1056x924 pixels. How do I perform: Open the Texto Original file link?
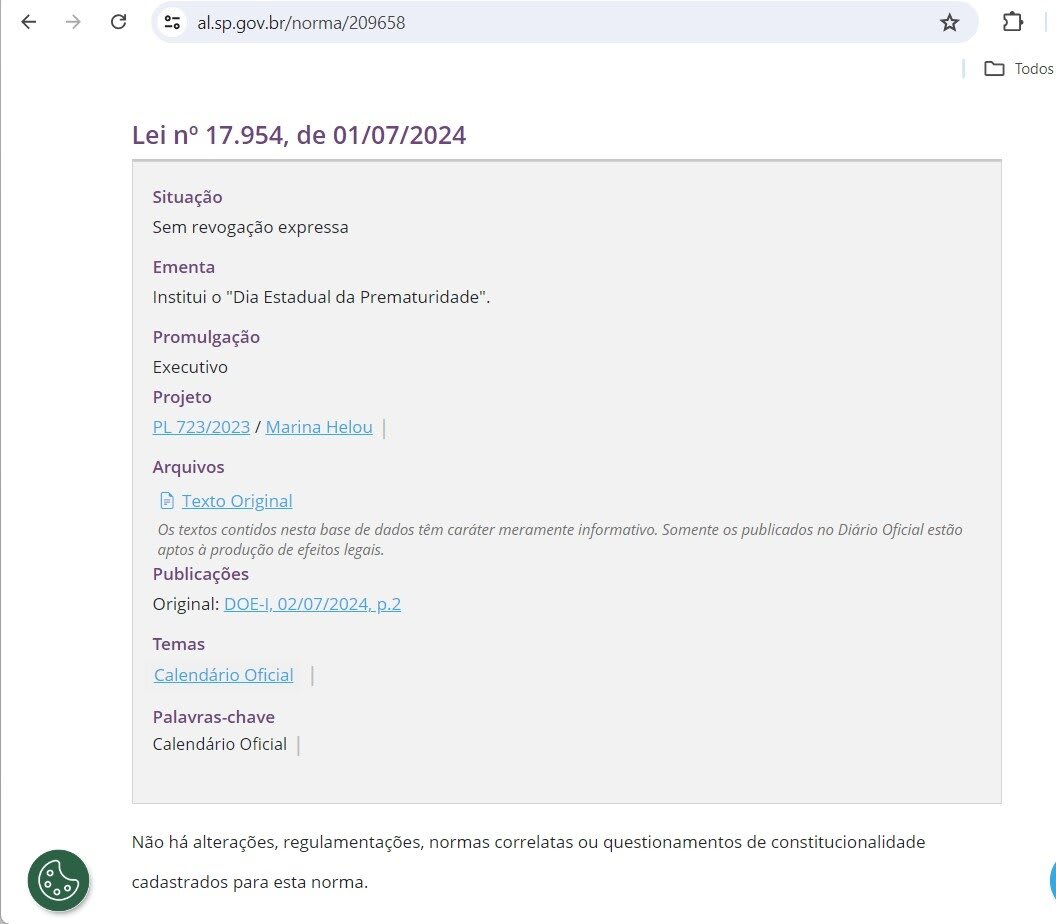click(237, 501)
